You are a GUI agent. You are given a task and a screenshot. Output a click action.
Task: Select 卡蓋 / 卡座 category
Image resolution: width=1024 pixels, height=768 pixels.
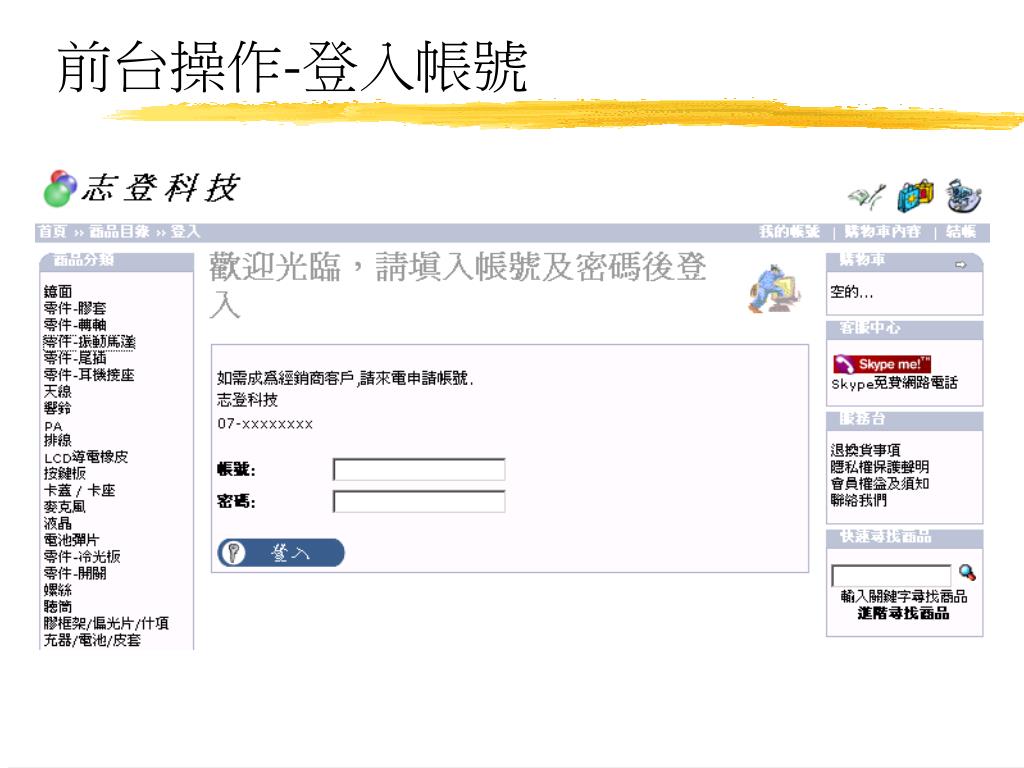pos(80,490)
